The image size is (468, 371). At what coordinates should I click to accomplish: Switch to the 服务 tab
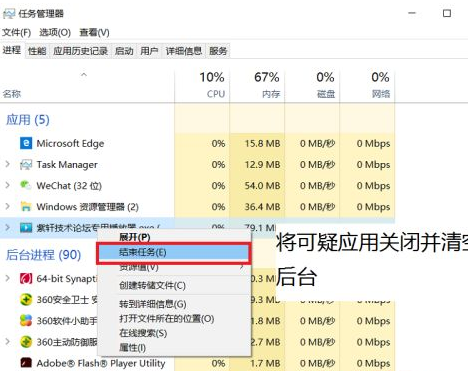click(x=218, y=51)
